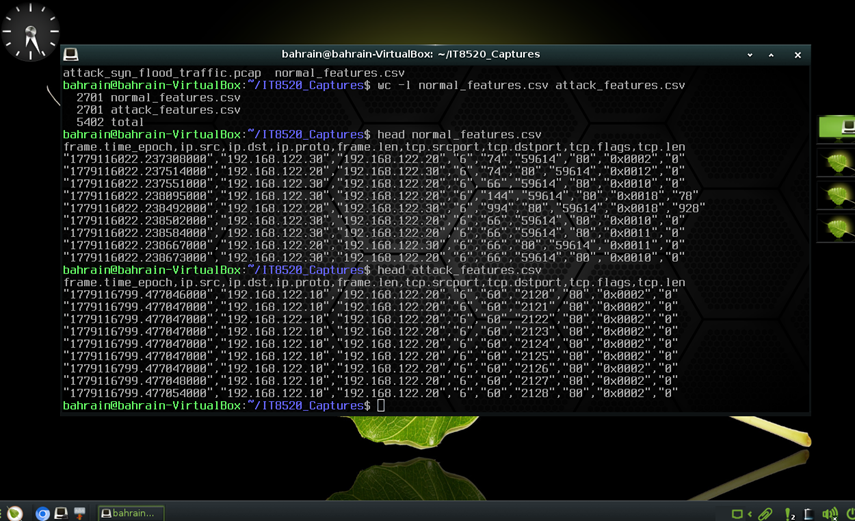This screenshot has width=855, height=521.
Task: Click the wc -l command line
Action: [531, 85]
